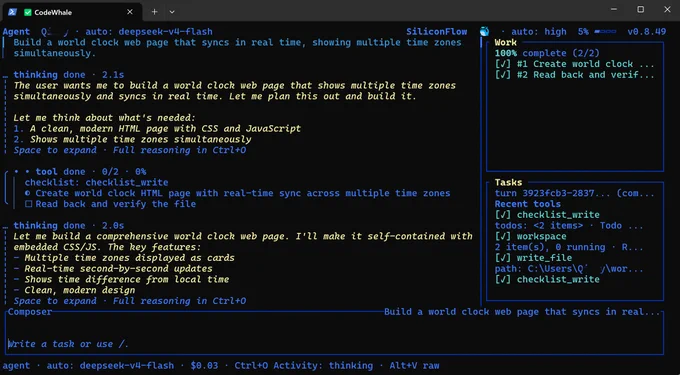Image resolution: width=680 pixels, height=375 pixels.
Task: Click '100% complete (2/2)' progress text
Action: (547, 53)
